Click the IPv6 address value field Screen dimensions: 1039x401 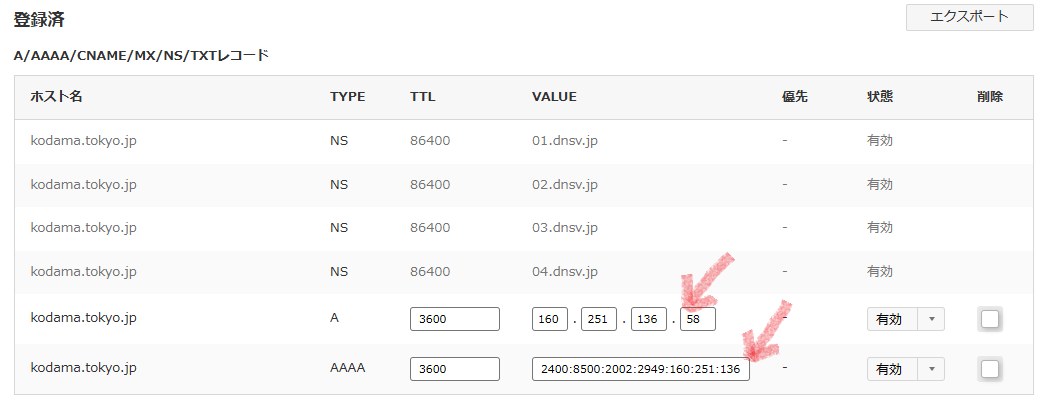click(x=641, y=369)
